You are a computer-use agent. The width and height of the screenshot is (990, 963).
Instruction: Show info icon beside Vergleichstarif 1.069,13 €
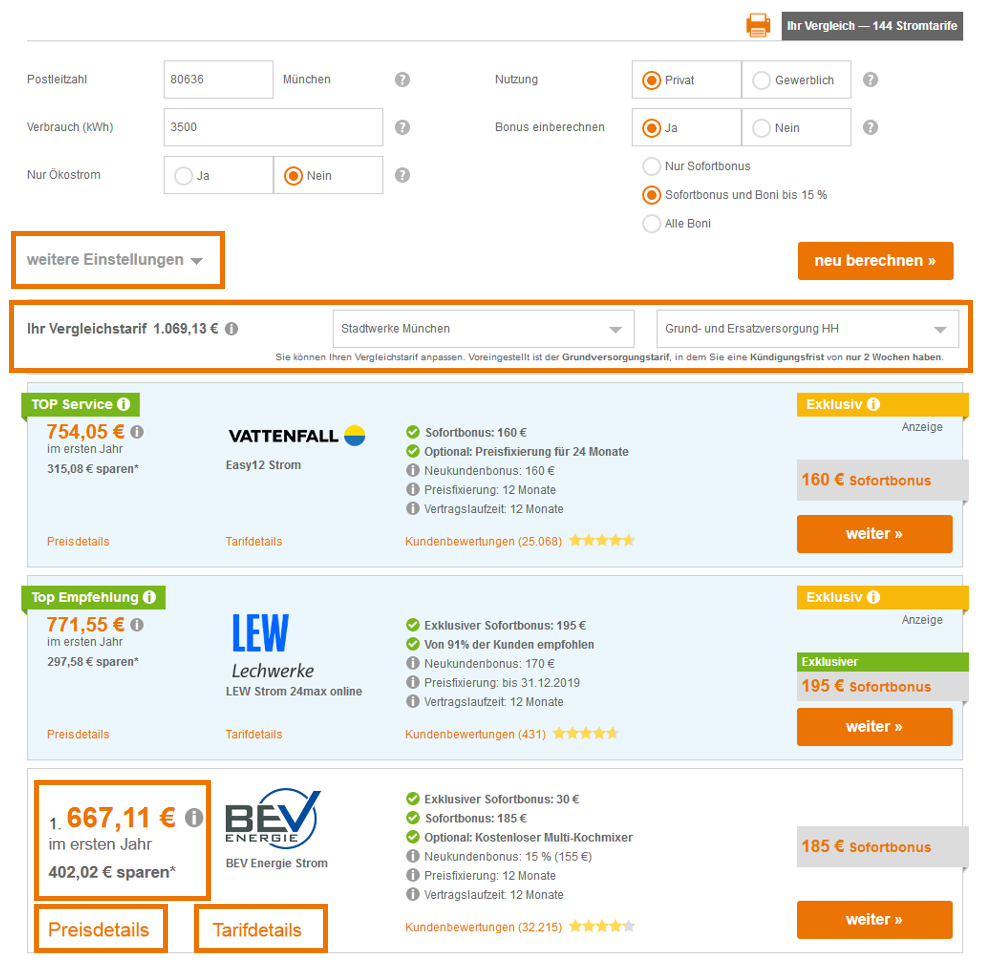click(x=232, y=328)
